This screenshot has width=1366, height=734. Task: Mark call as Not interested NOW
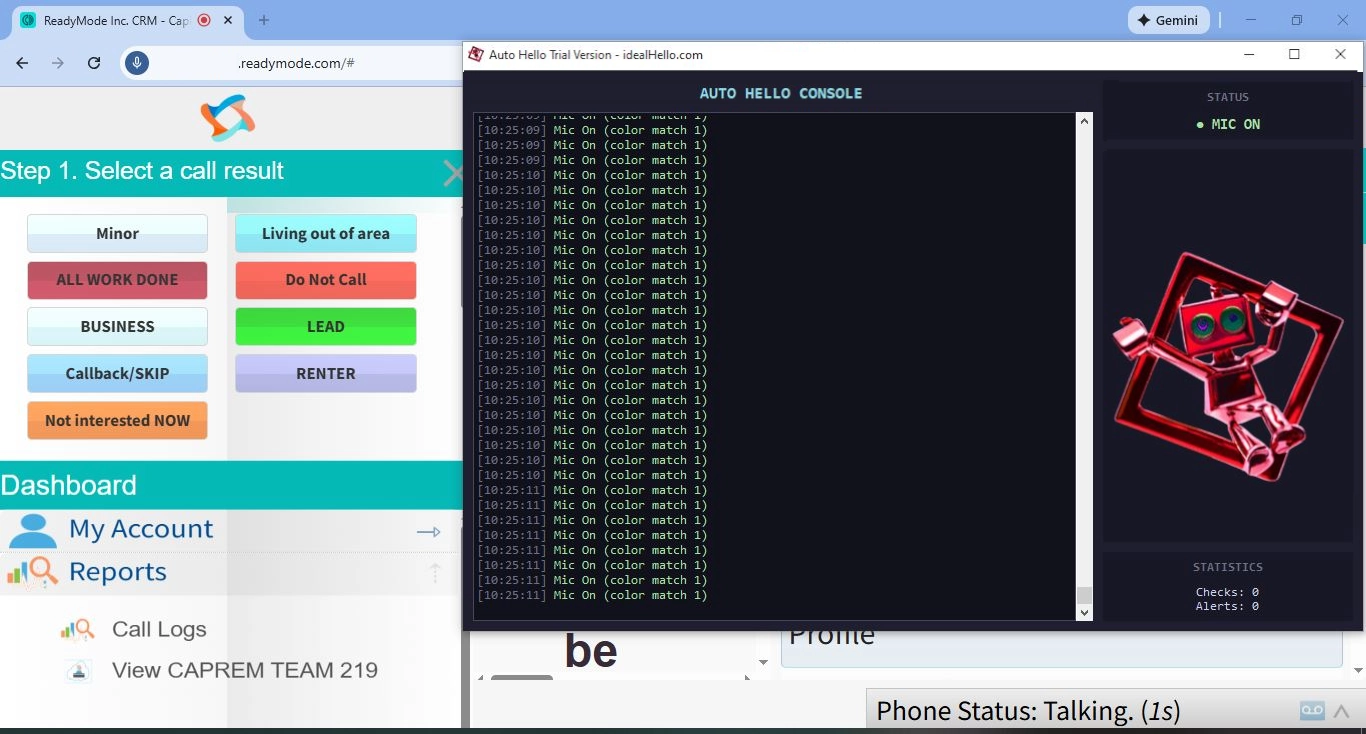[117, 421]
